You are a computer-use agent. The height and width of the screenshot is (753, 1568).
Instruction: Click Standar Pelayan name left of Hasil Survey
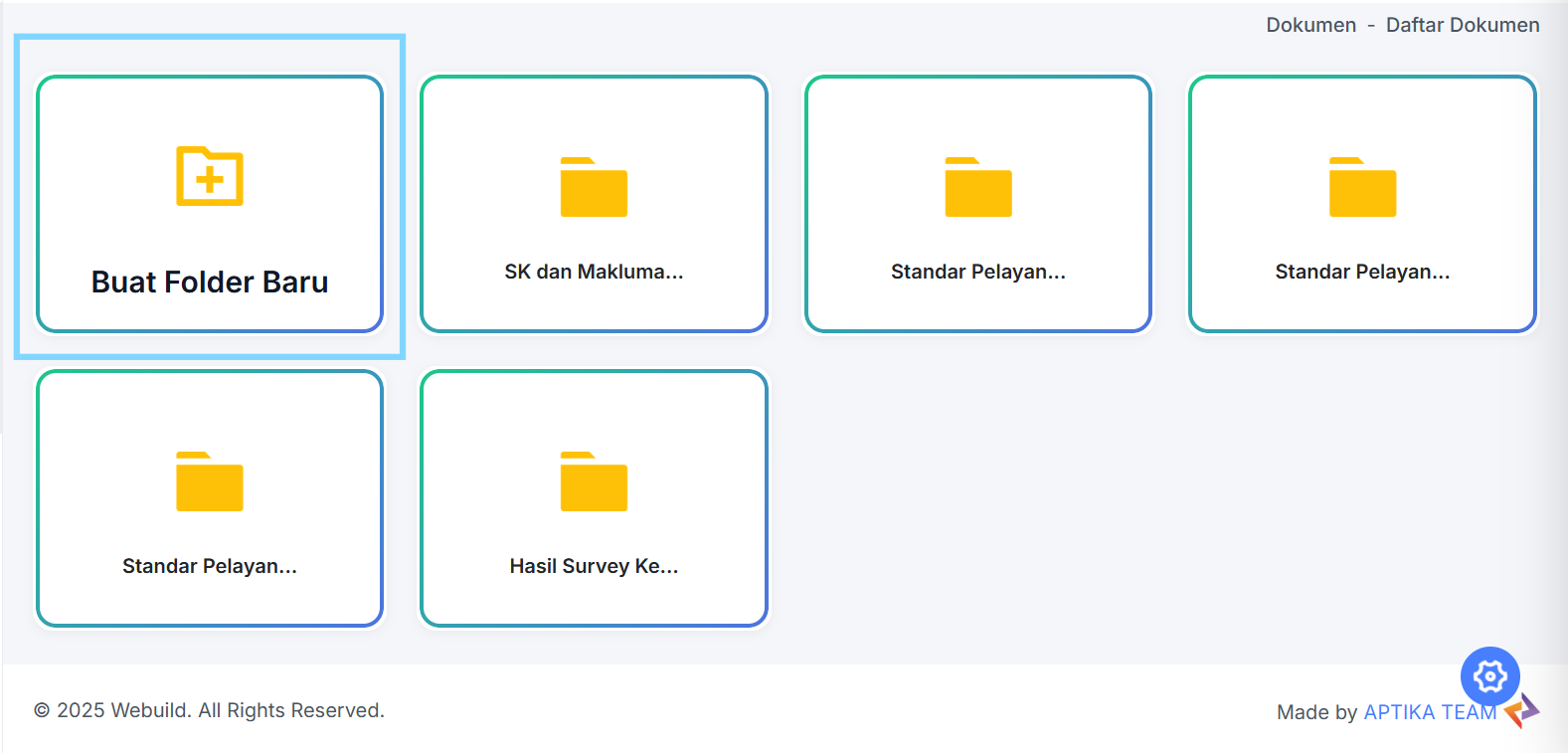(x=210, y=566)
